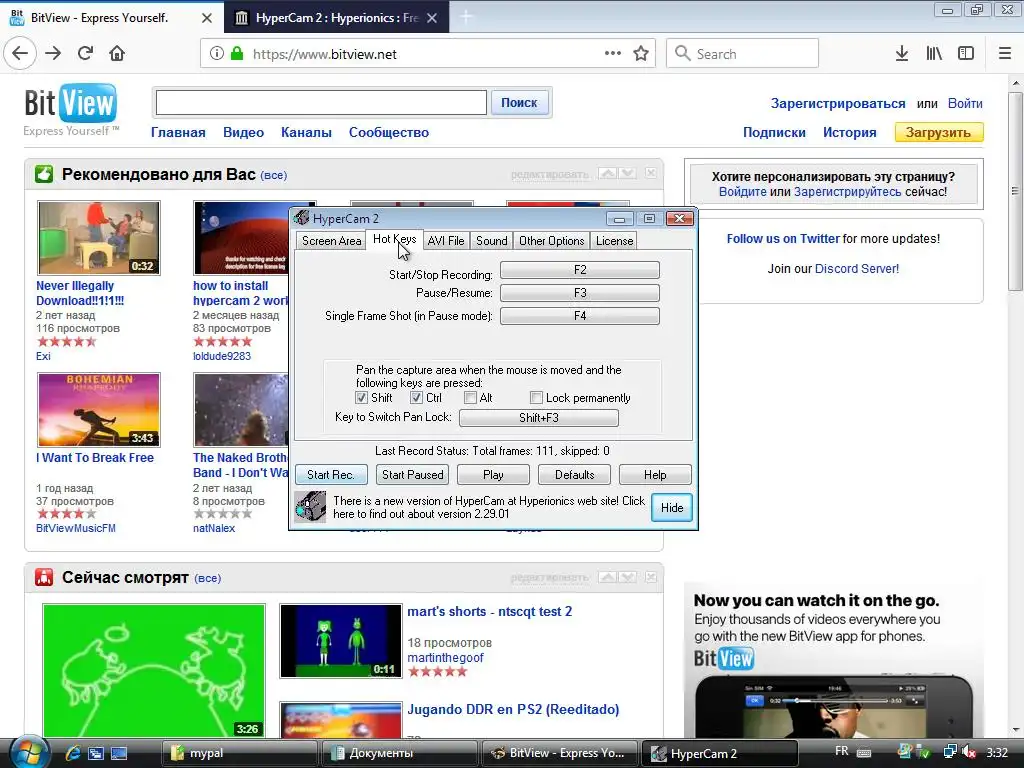The width and height of the screenshot is (1024, 768).
Task: Switch to the Screen Area tab
Action: click(x=331, y=241)
